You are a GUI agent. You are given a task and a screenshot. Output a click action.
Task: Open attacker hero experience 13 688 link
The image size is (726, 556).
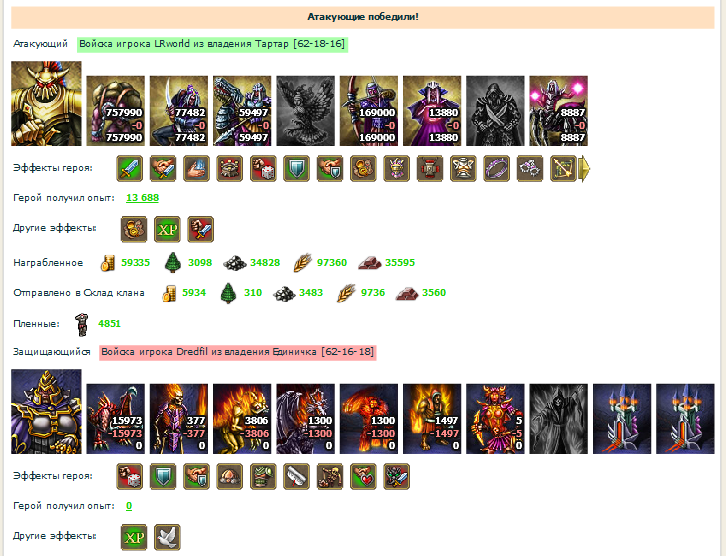[x=143, y=198]
